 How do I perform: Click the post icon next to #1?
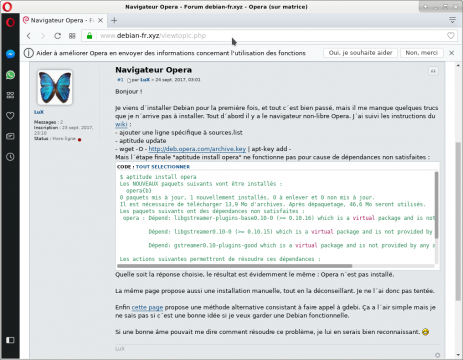click(128, 80)
